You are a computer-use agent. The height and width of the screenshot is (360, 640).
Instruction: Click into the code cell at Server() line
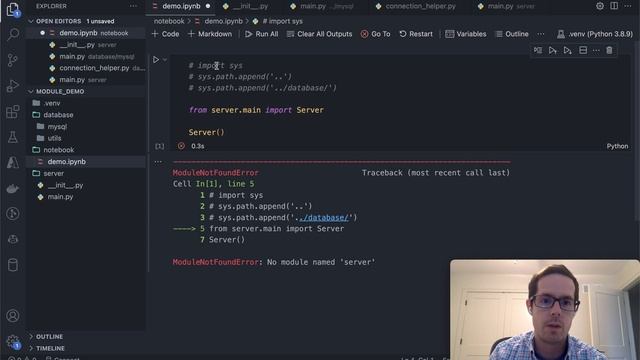[207, 132]
